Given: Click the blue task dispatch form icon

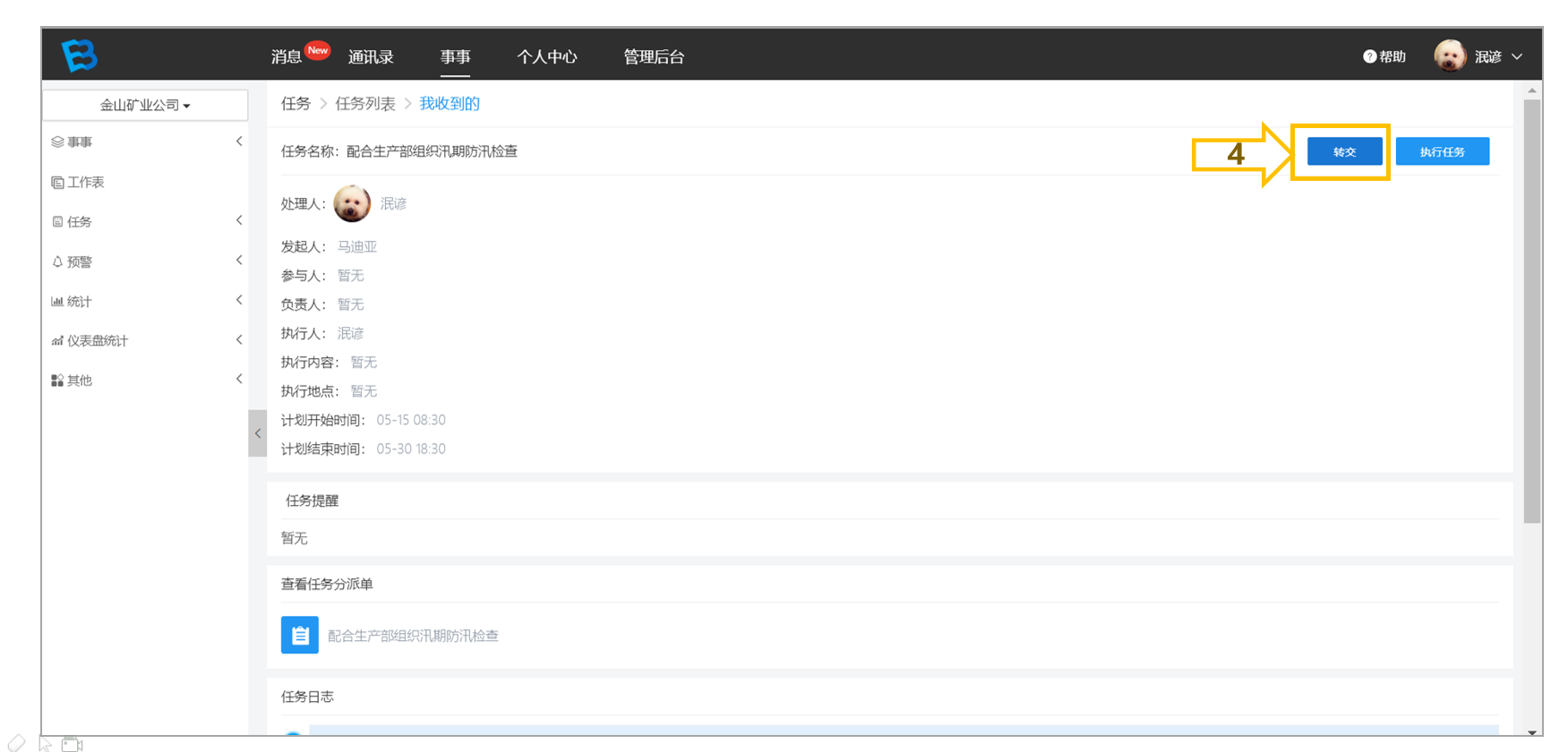Looking at the screenshot, I should point(300,635).
